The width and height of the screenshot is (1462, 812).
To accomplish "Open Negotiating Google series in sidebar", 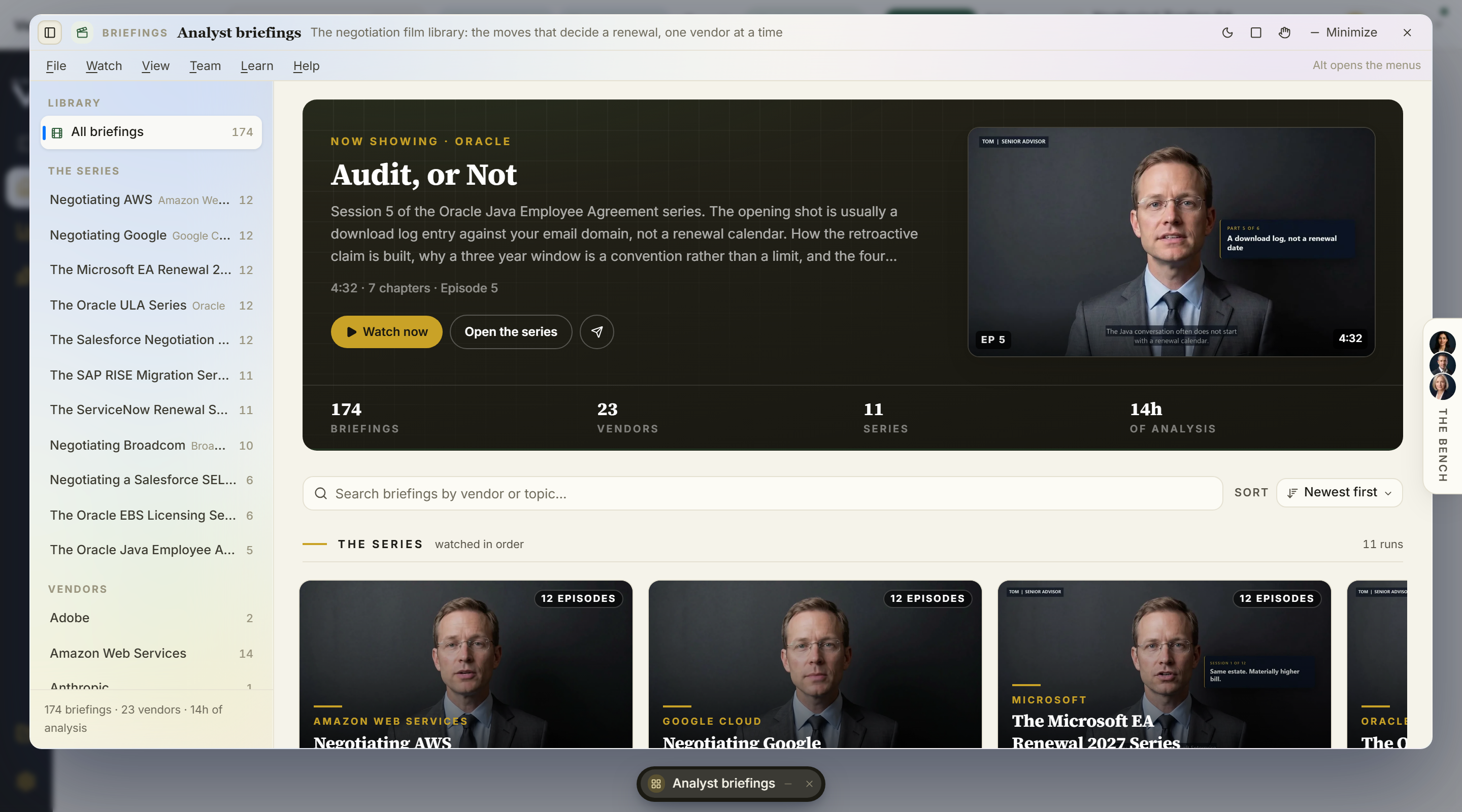I will pyautogui.click(x=151, y=235).
